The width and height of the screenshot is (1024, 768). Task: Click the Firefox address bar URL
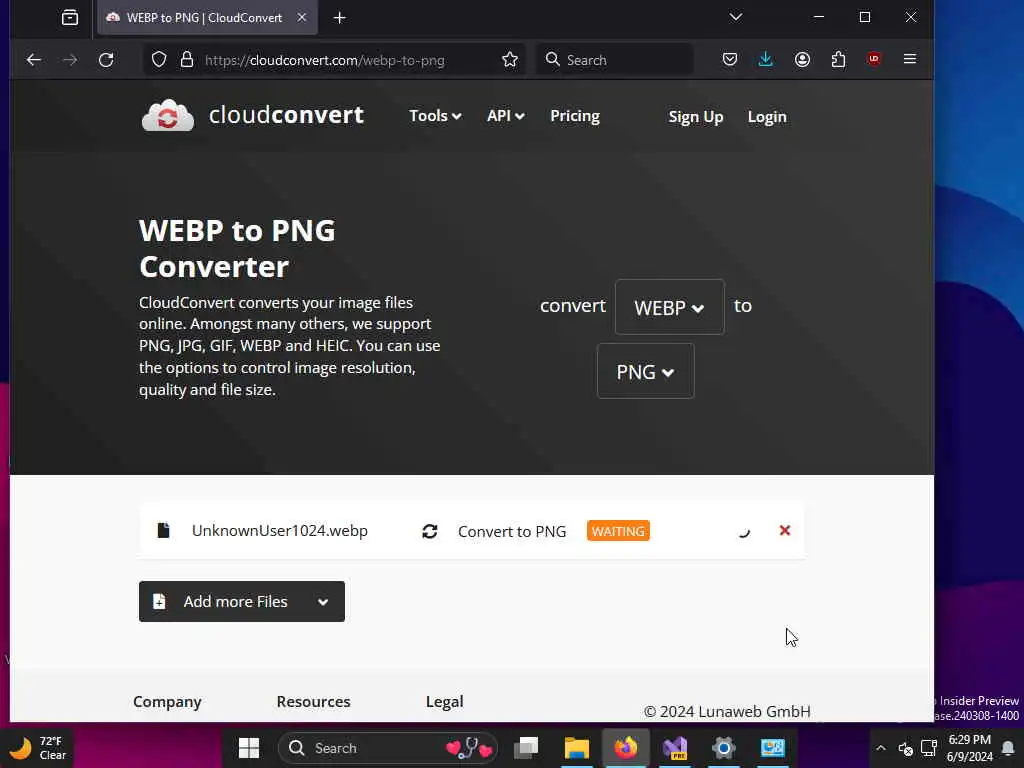[325, 60]
